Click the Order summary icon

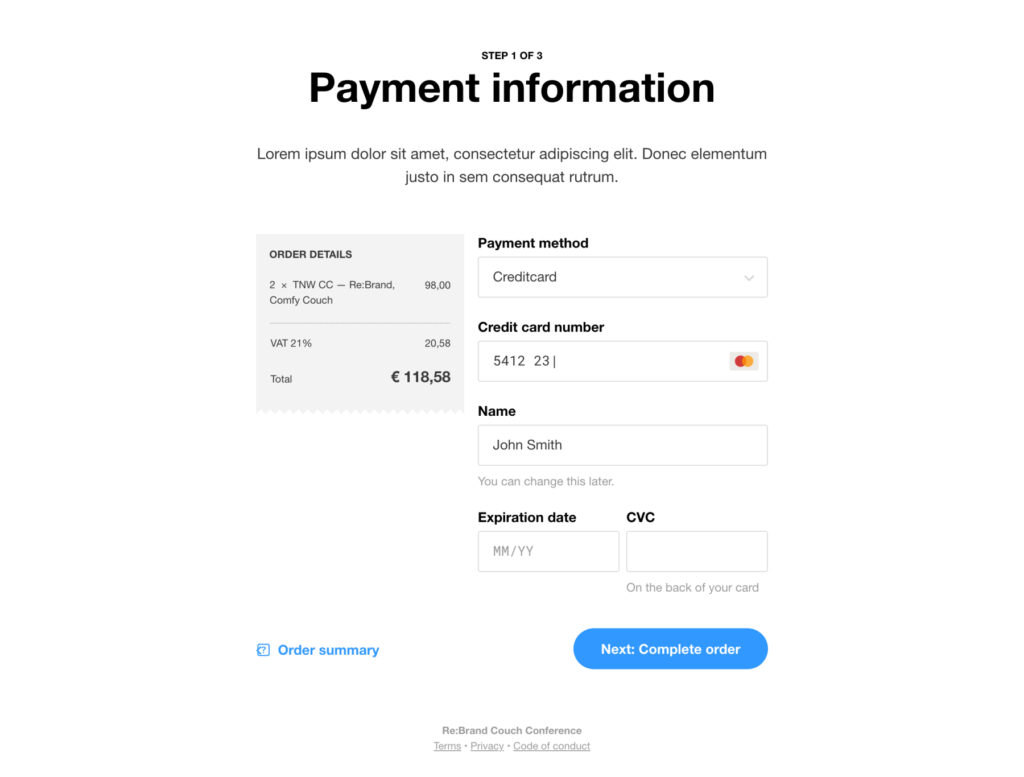point(263,650)
